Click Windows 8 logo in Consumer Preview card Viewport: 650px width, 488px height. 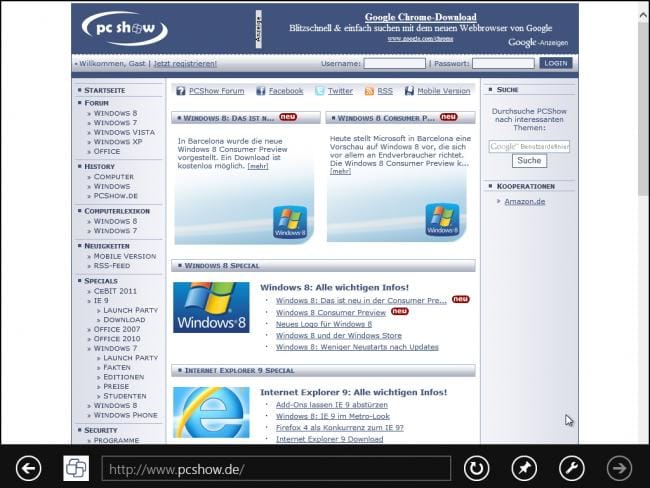442,220
